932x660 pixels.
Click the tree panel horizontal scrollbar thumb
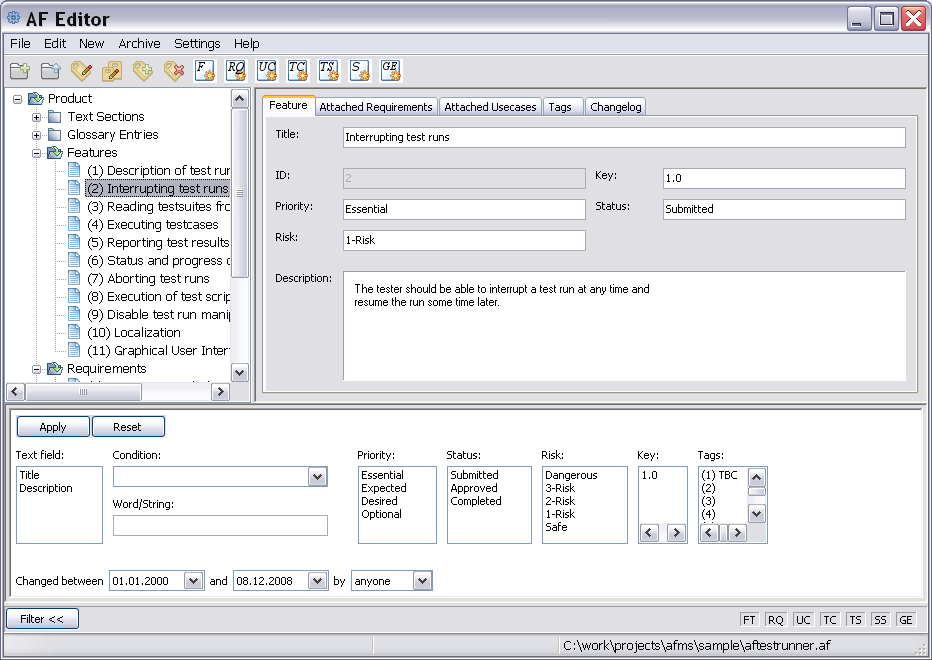[x=84, y=393]
